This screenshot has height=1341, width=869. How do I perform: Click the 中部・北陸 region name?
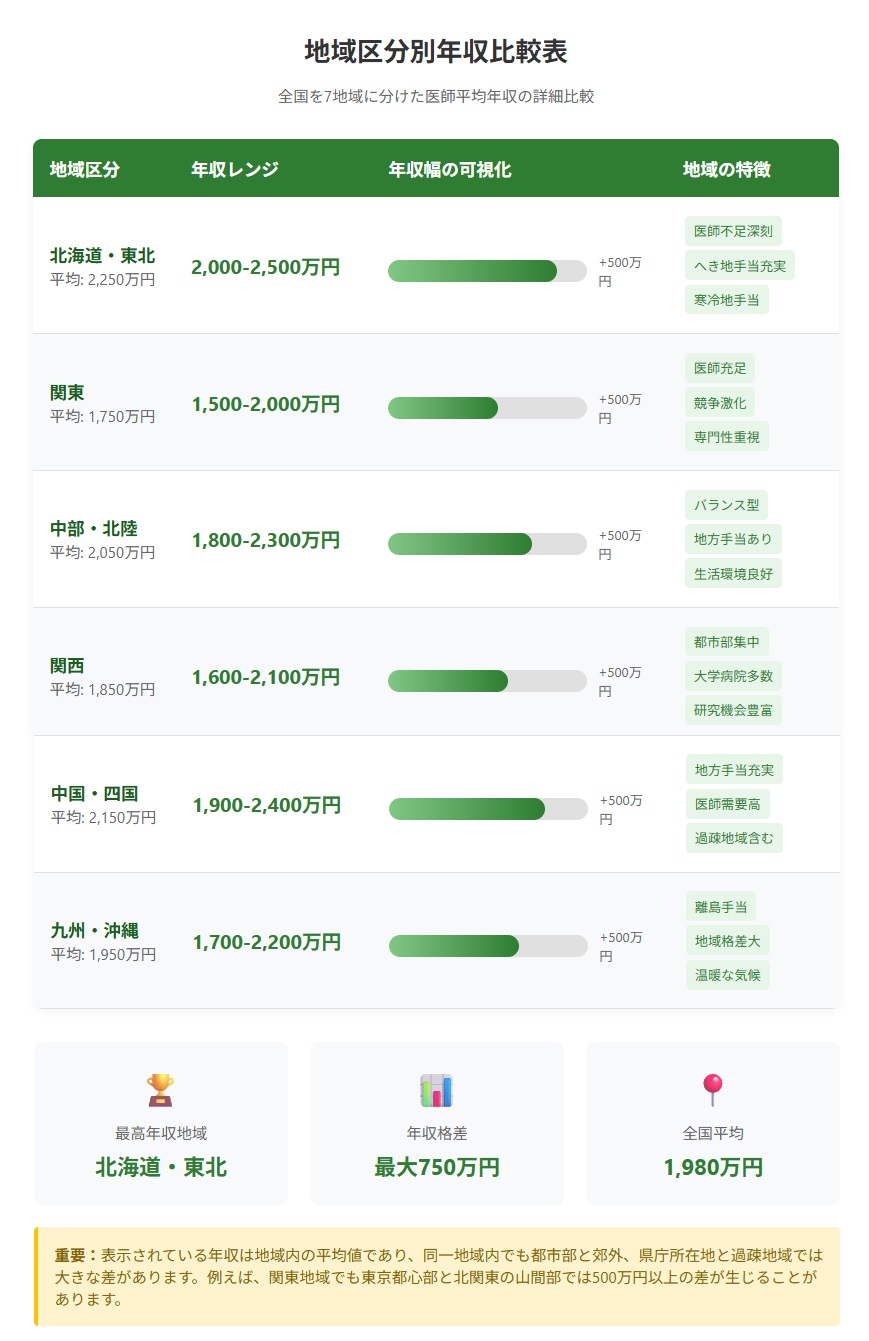pyautogui.click(x=94, y=528)
